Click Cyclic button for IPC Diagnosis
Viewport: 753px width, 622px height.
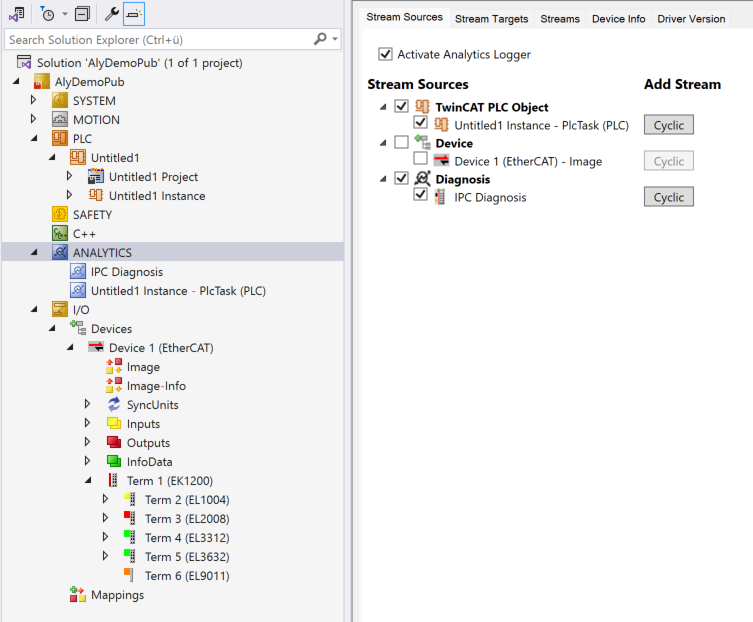click(668, 197)
